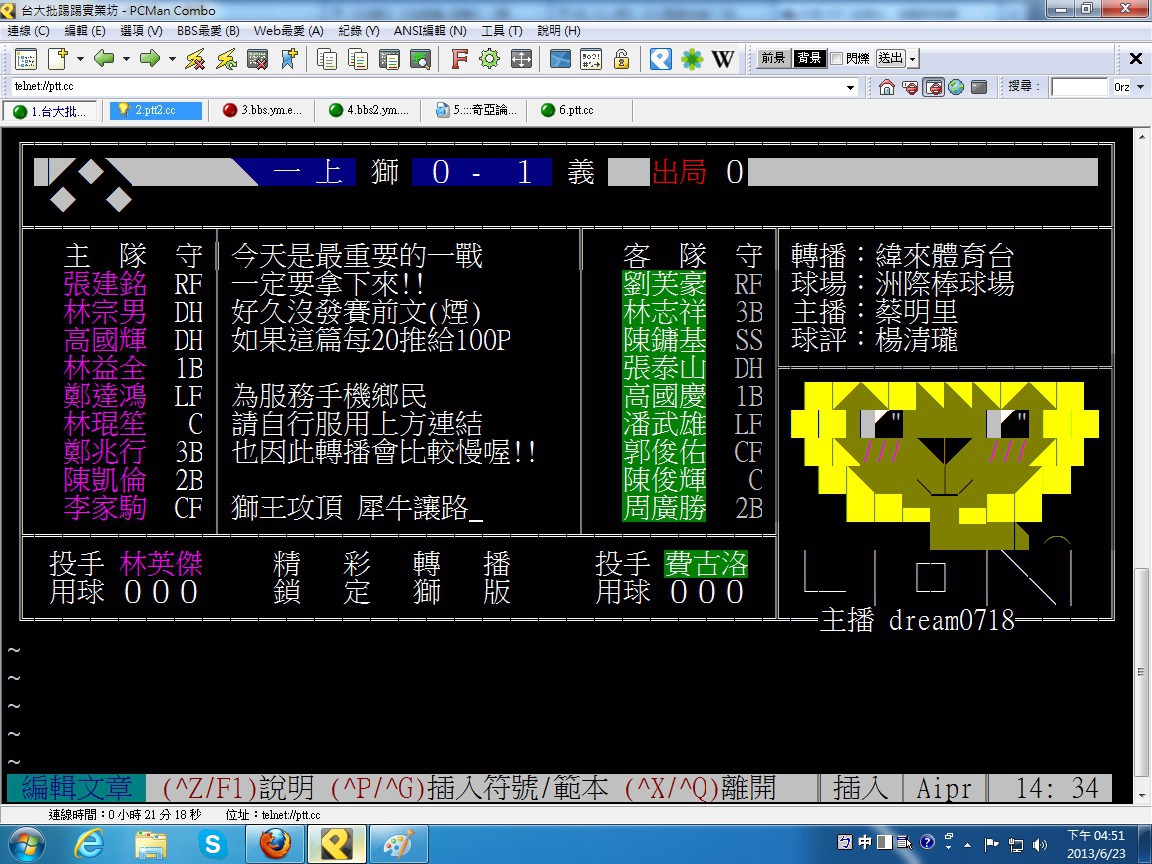Click the symbols table icon
Viewport: 1152px width, 864px height.
[591, 59]
